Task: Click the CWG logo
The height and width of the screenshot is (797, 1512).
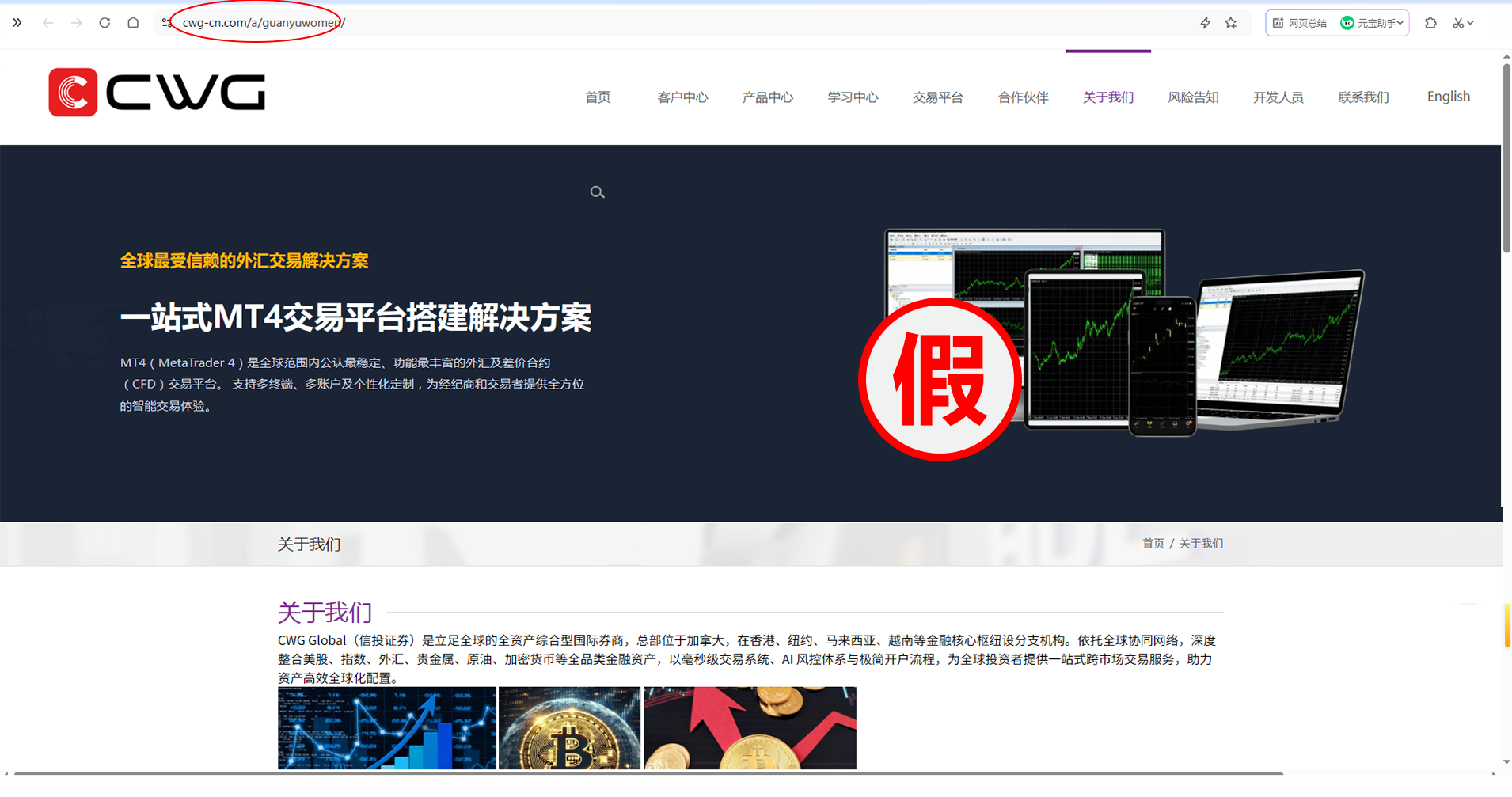Action: point(157,92)
